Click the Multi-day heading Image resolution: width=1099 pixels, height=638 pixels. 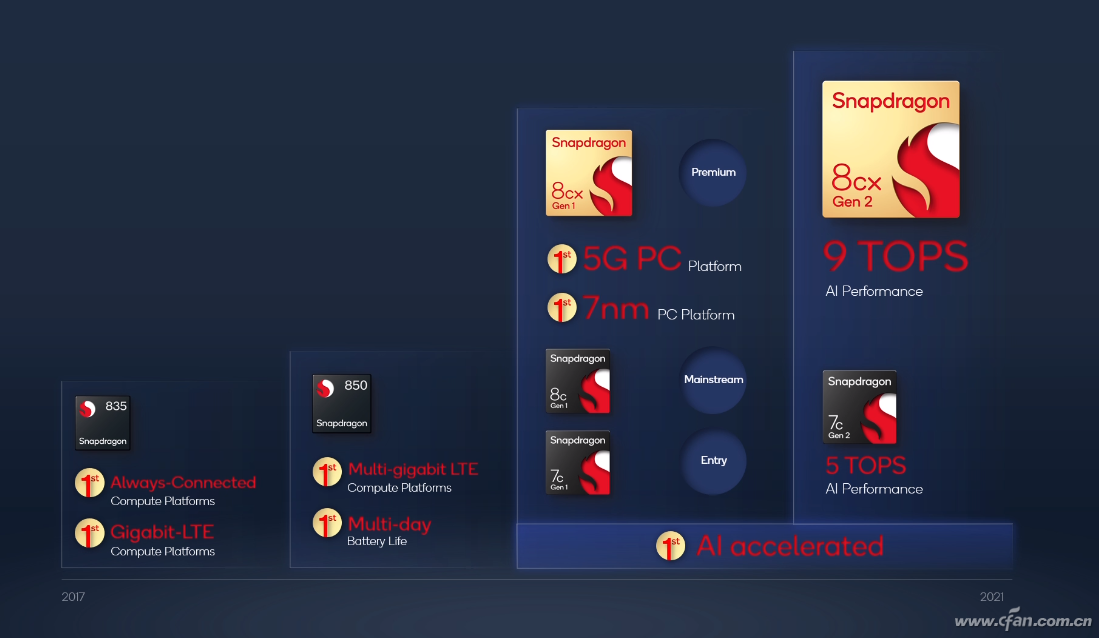point(389,524)
